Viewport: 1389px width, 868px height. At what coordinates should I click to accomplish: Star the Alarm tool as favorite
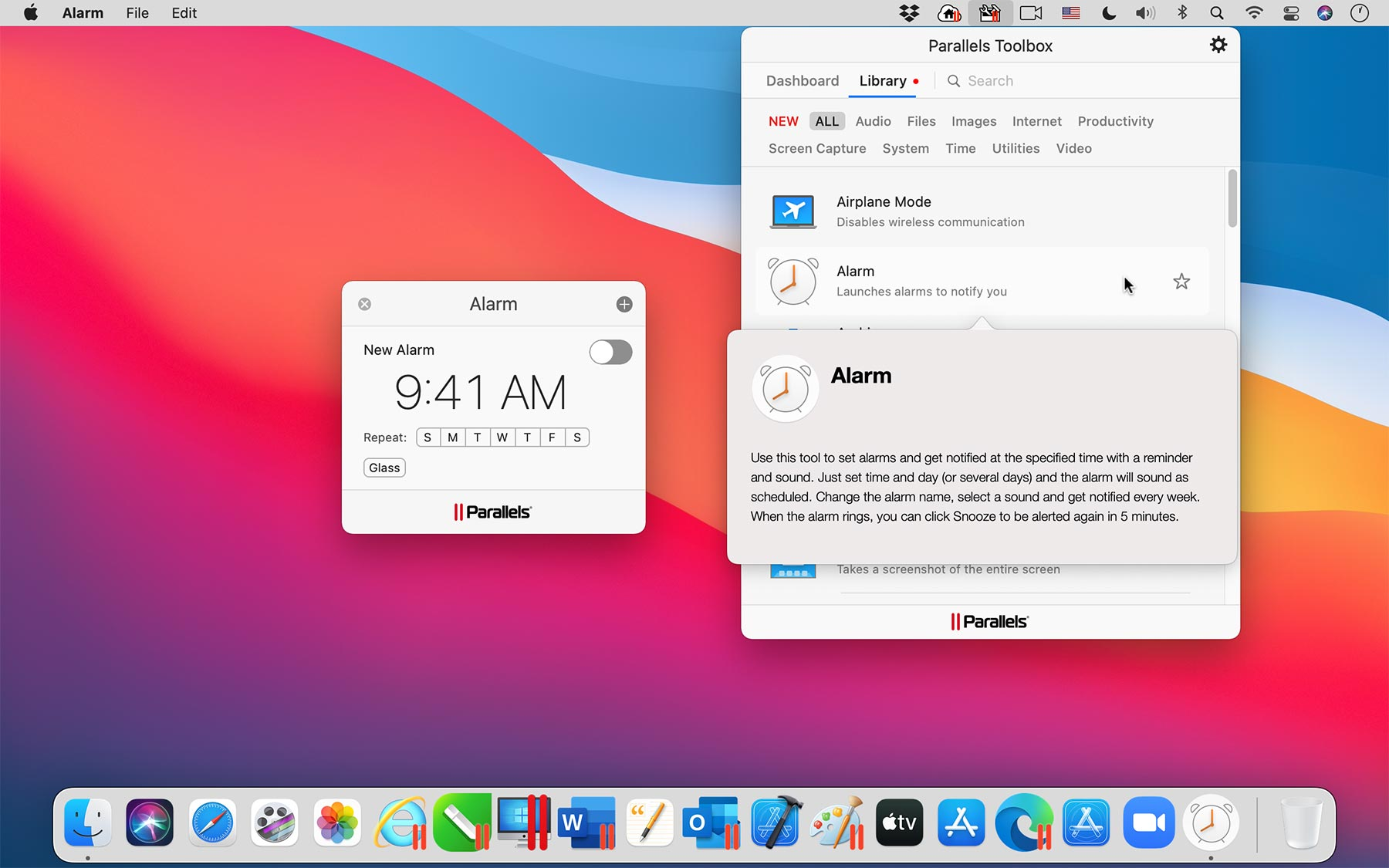[x=1181, y=282]
